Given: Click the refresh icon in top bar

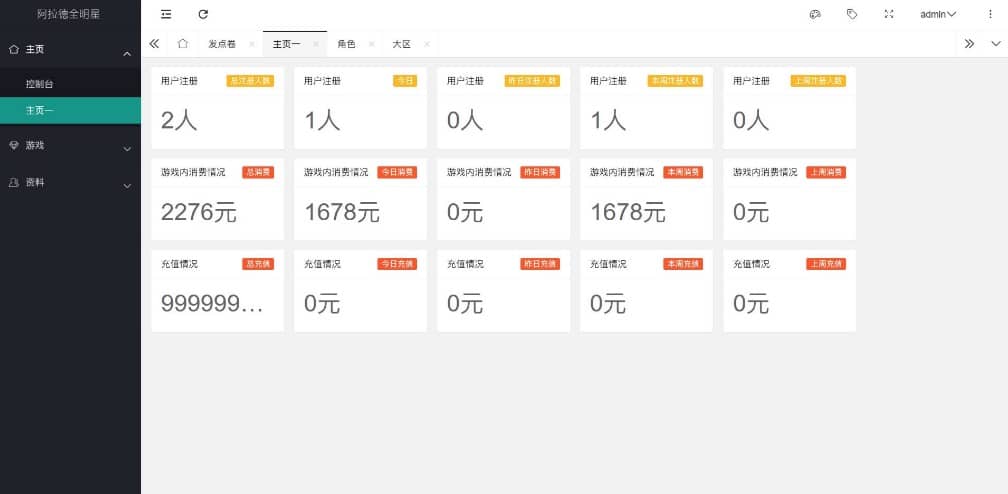Looking at the screenshot, I should pyautogui.click(x=203, y=14).
